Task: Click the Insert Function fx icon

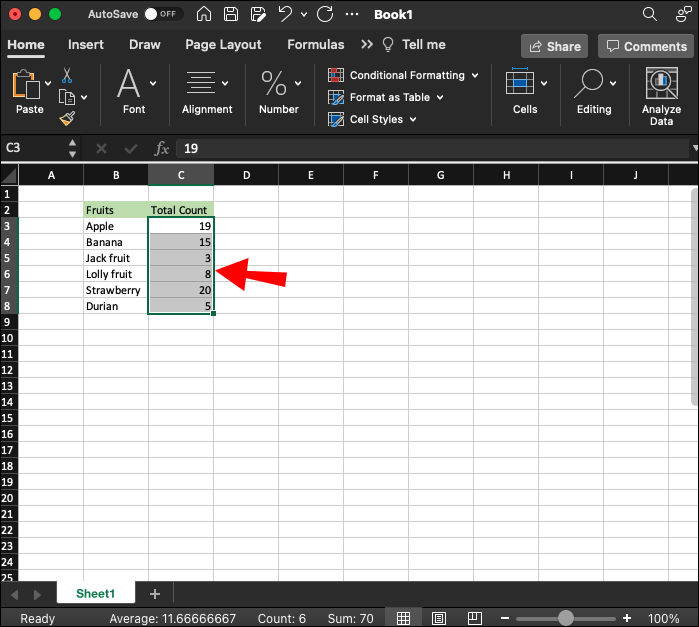Action: click(162, 148)
